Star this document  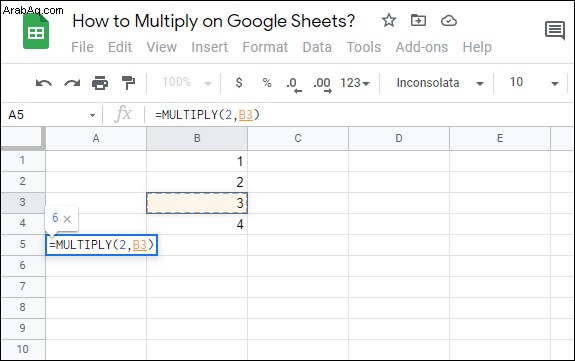(389, 21)
